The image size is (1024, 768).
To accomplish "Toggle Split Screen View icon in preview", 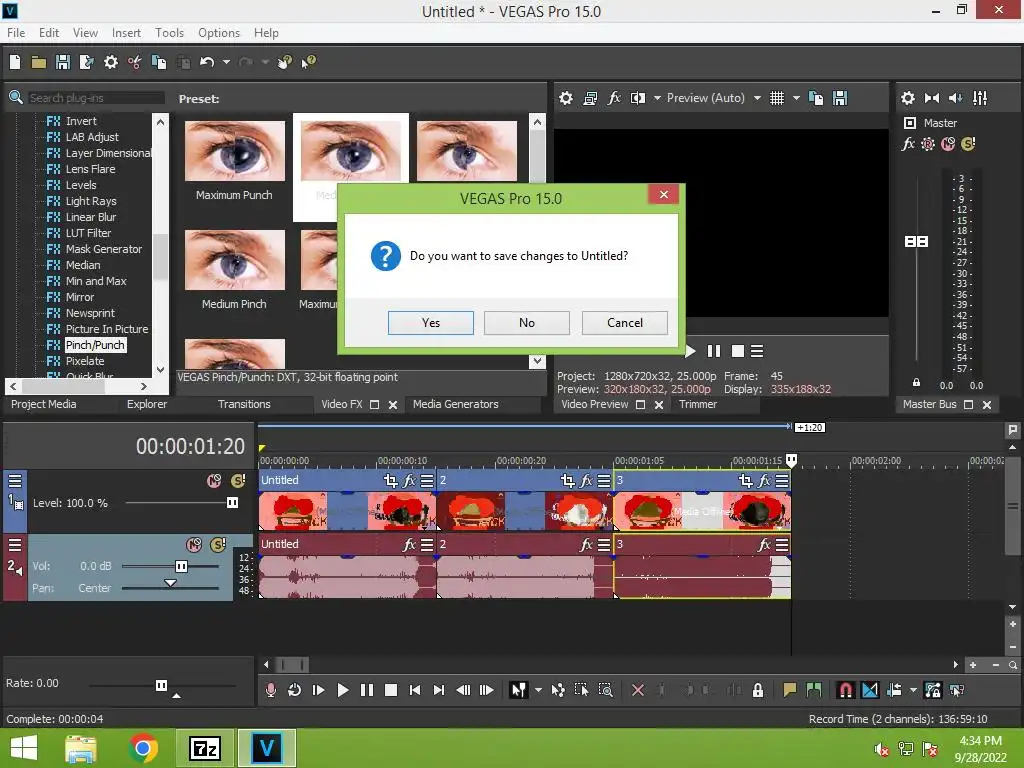I will (637, 98).
